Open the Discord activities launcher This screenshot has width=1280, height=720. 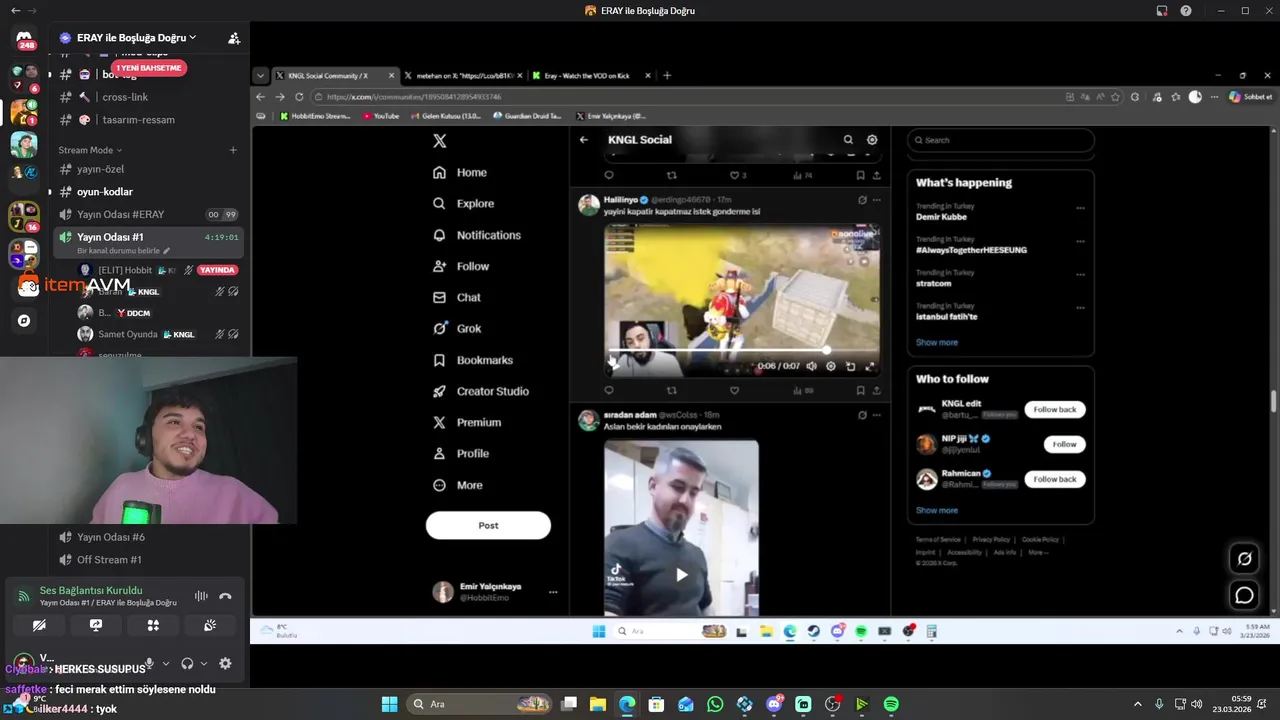pyautogui.click(x=153, y=625)
